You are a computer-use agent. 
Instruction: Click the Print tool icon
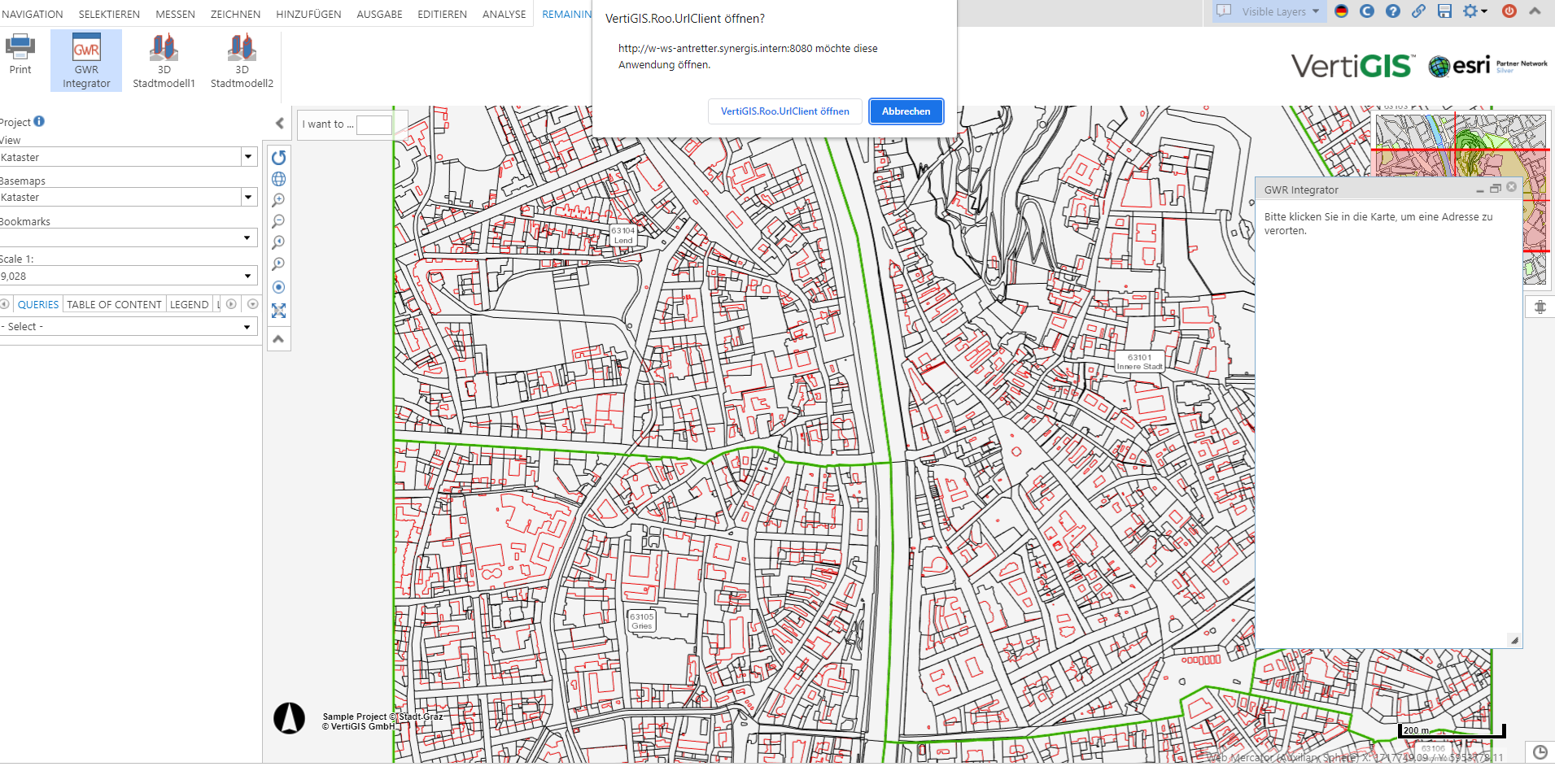coord(20,54)
